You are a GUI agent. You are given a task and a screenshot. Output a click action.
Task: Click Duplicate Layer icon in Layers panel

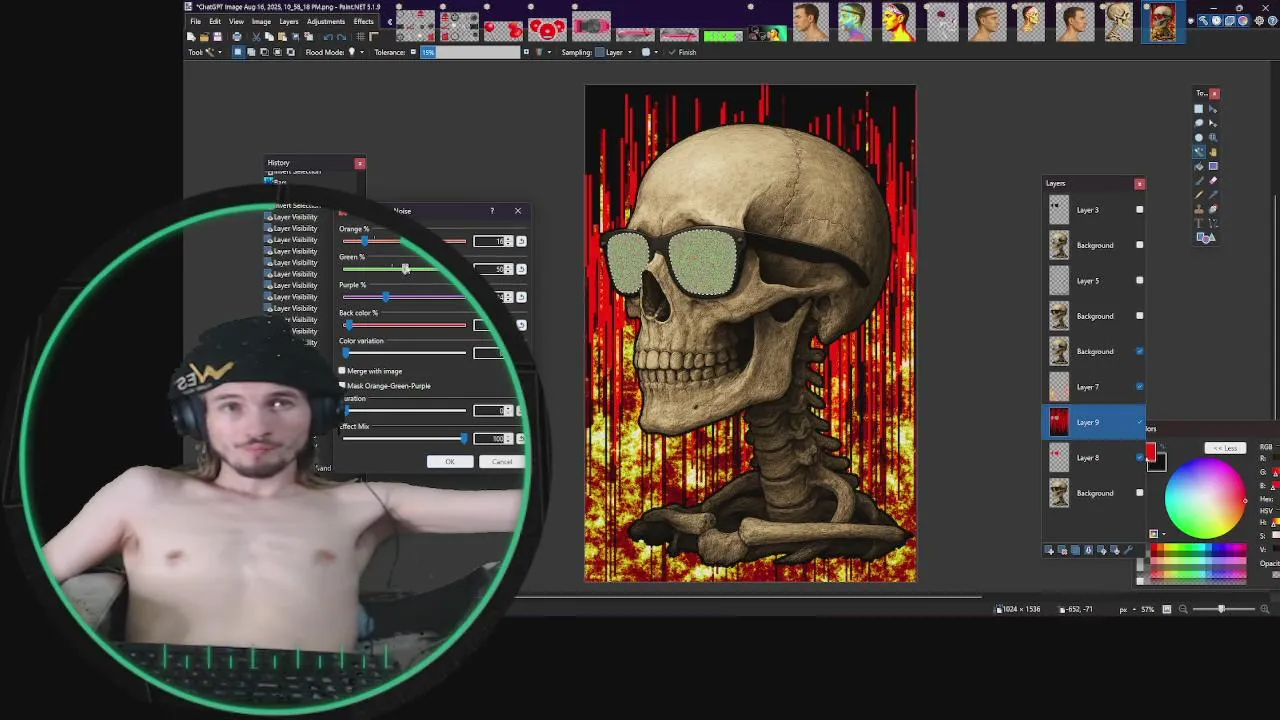click(x=1075, y=550)
